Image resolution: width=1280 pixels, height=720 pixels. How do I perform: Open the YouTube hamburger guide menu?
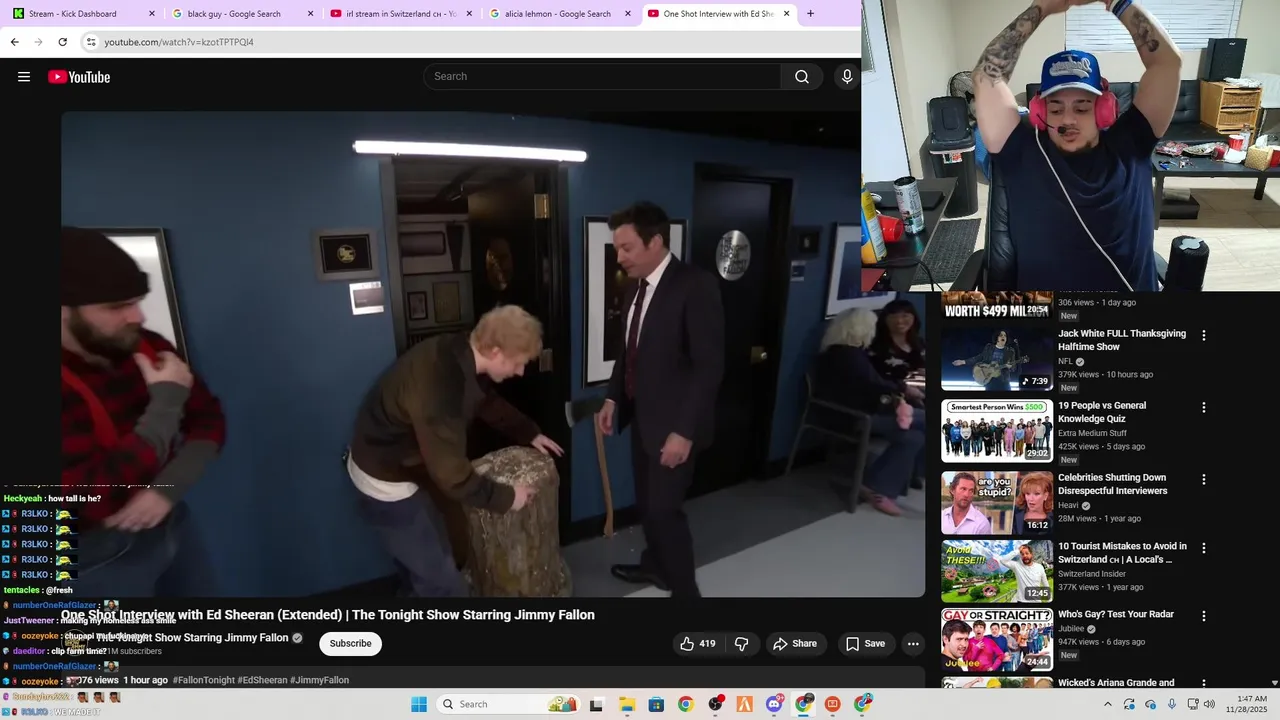click(24, 77)
